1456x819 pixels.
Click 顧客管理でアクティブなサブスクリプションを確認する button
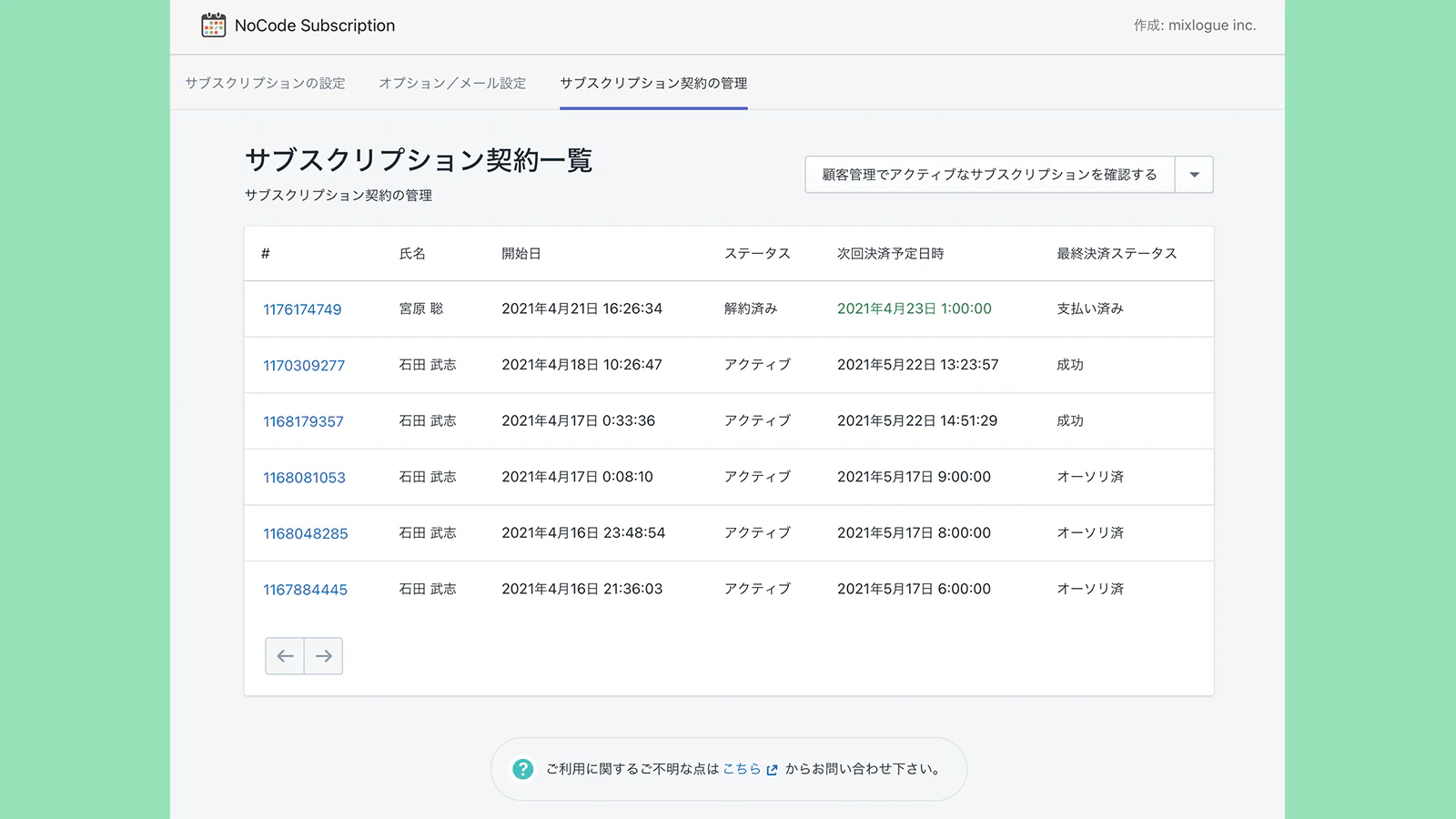[989, 175]
